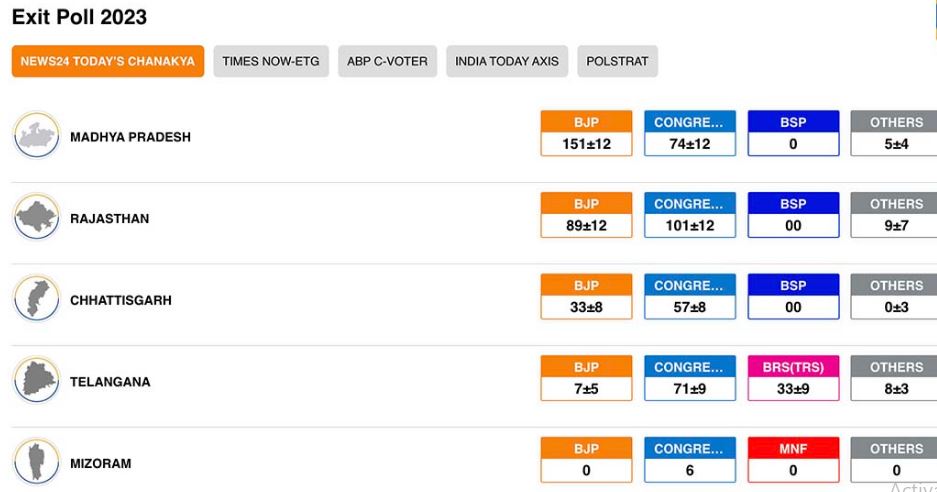Switch to India Today Axis tab
937x492 pixels.
507,61
